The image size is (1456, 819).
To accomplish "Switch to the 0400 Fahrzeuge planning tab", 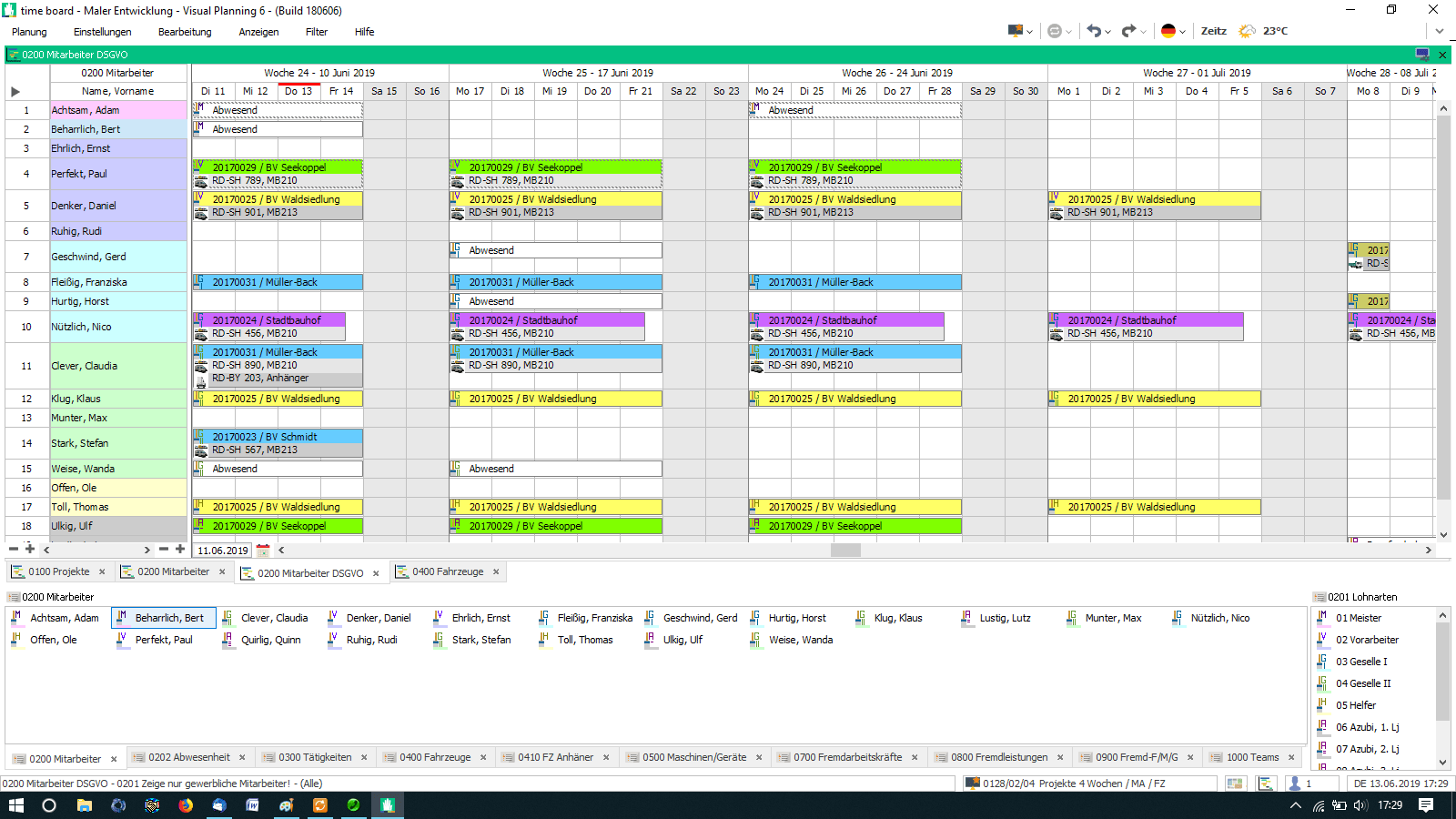I will 448,571.
